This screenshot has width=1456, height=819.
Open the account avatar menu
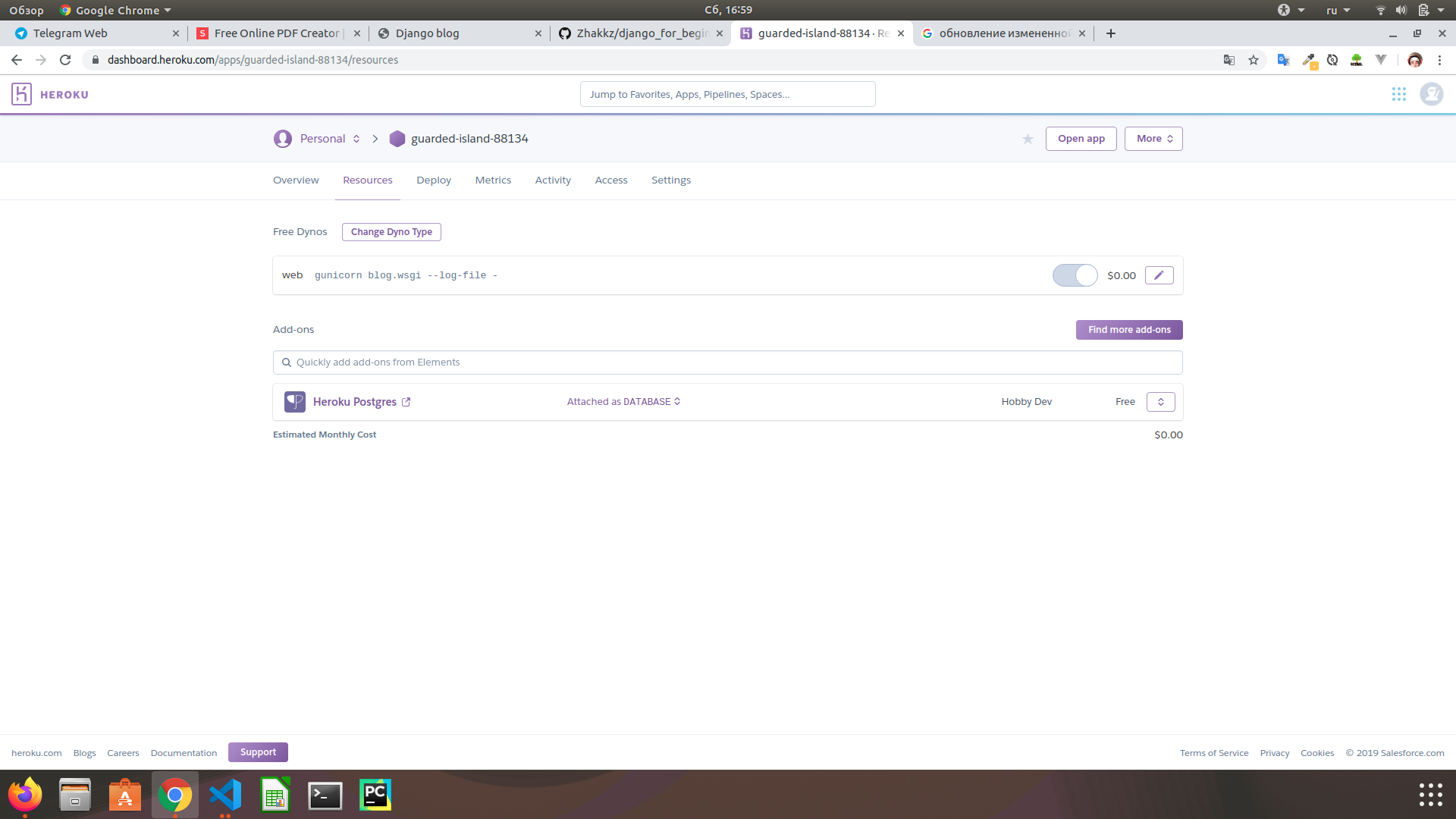point(1431,94)
